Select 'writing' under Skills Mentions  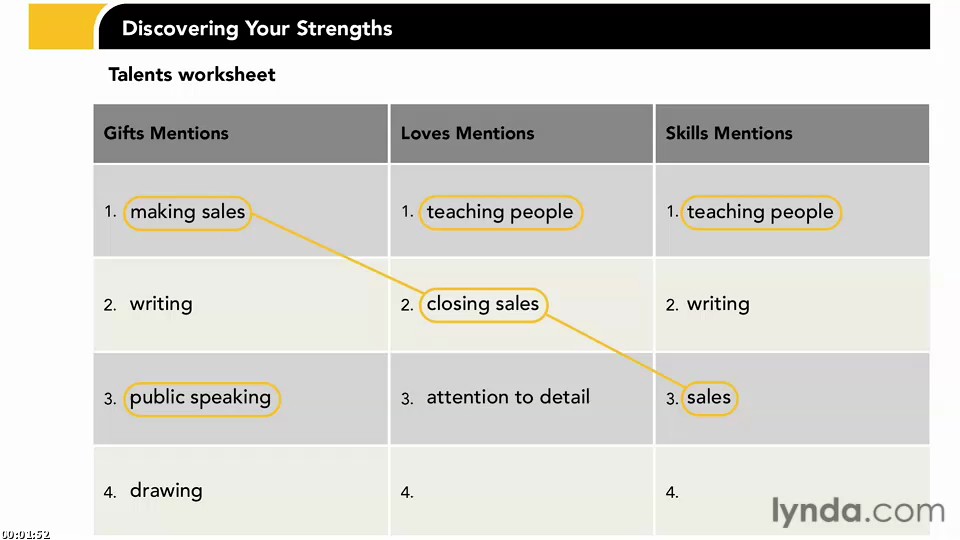coord(718,304)
